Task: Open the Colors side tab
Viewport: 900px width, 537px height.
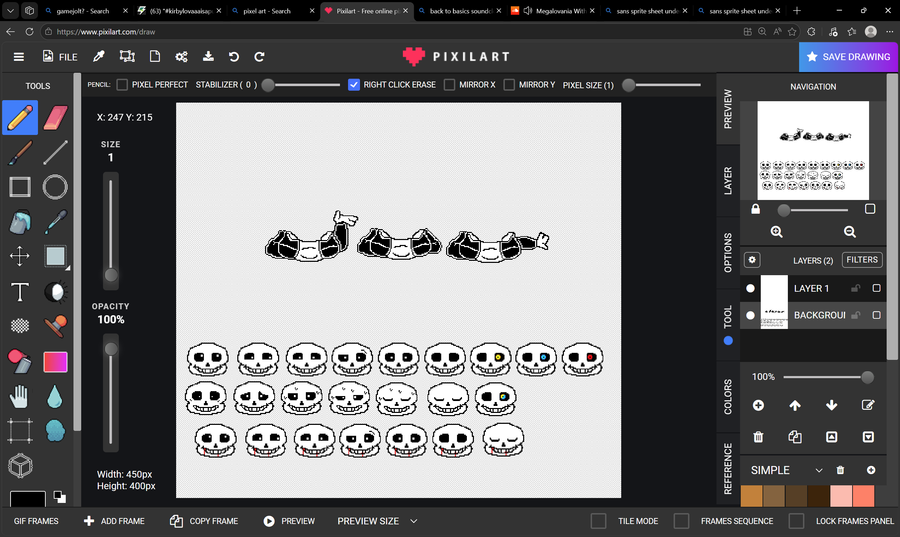Action: pyautogui.click(x=728, y=397)
